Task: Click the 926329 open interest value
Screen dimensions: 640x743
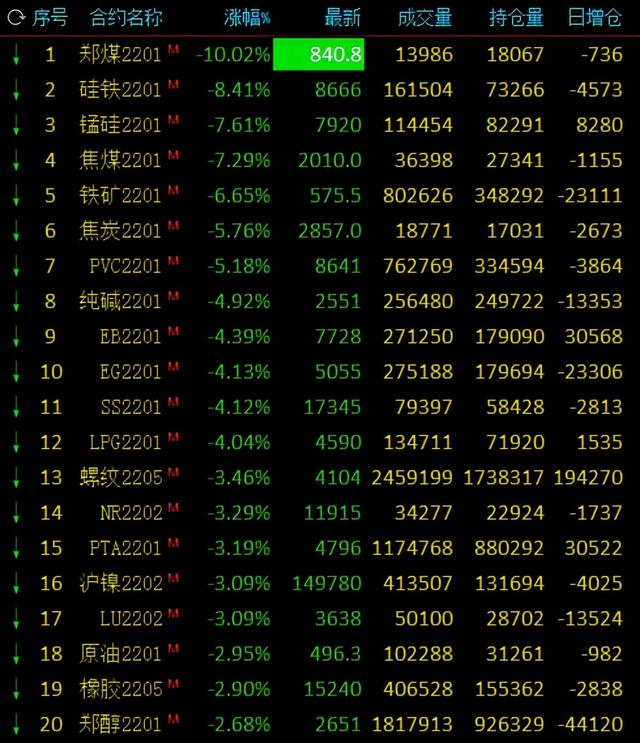Action: (509, 724)
